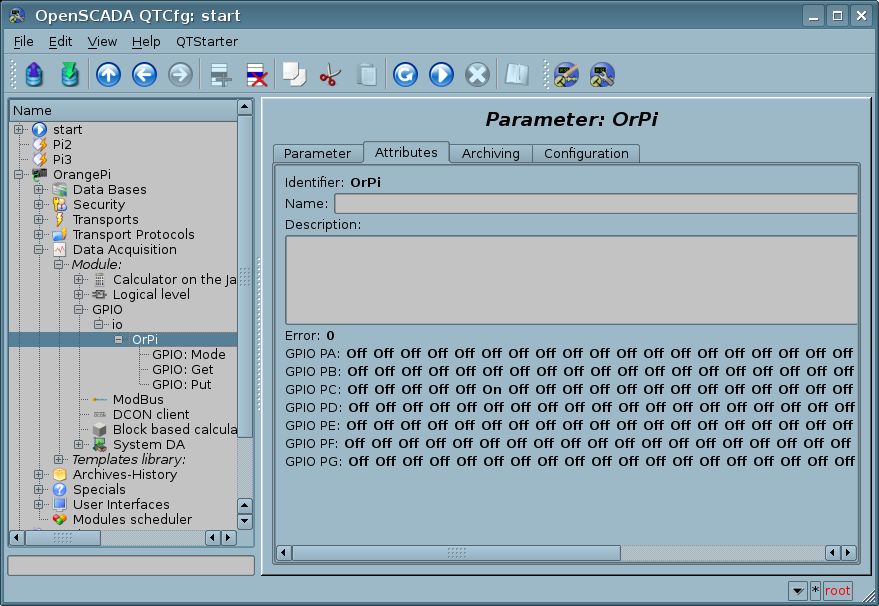The height and width of the screenshot is (606, 879).
Task: Navigate back with the left arrow icon
Action: coord(144,75)
